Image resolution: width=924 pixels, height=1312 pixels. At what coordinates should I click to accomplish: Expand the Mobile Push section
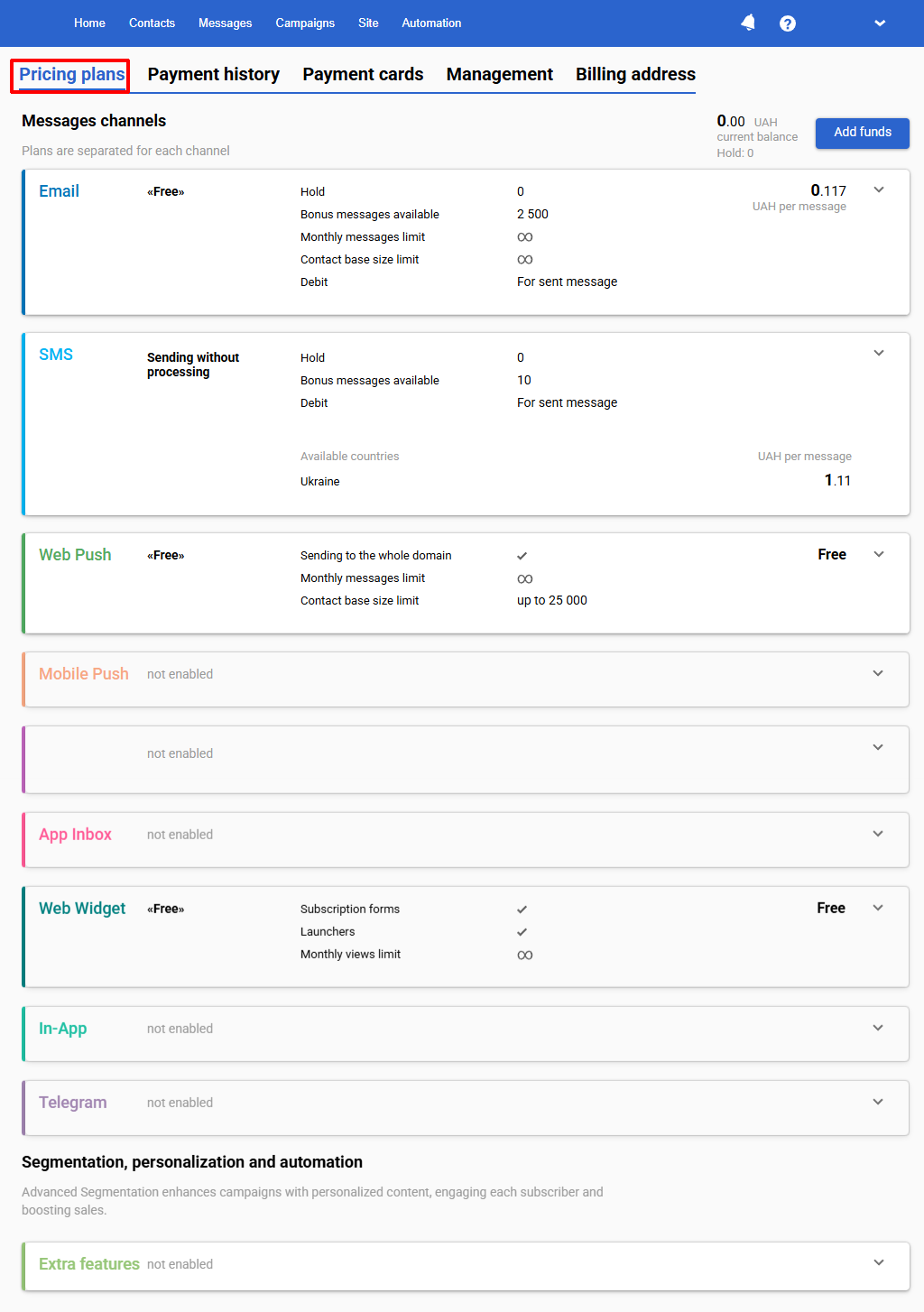click(877, 673)
